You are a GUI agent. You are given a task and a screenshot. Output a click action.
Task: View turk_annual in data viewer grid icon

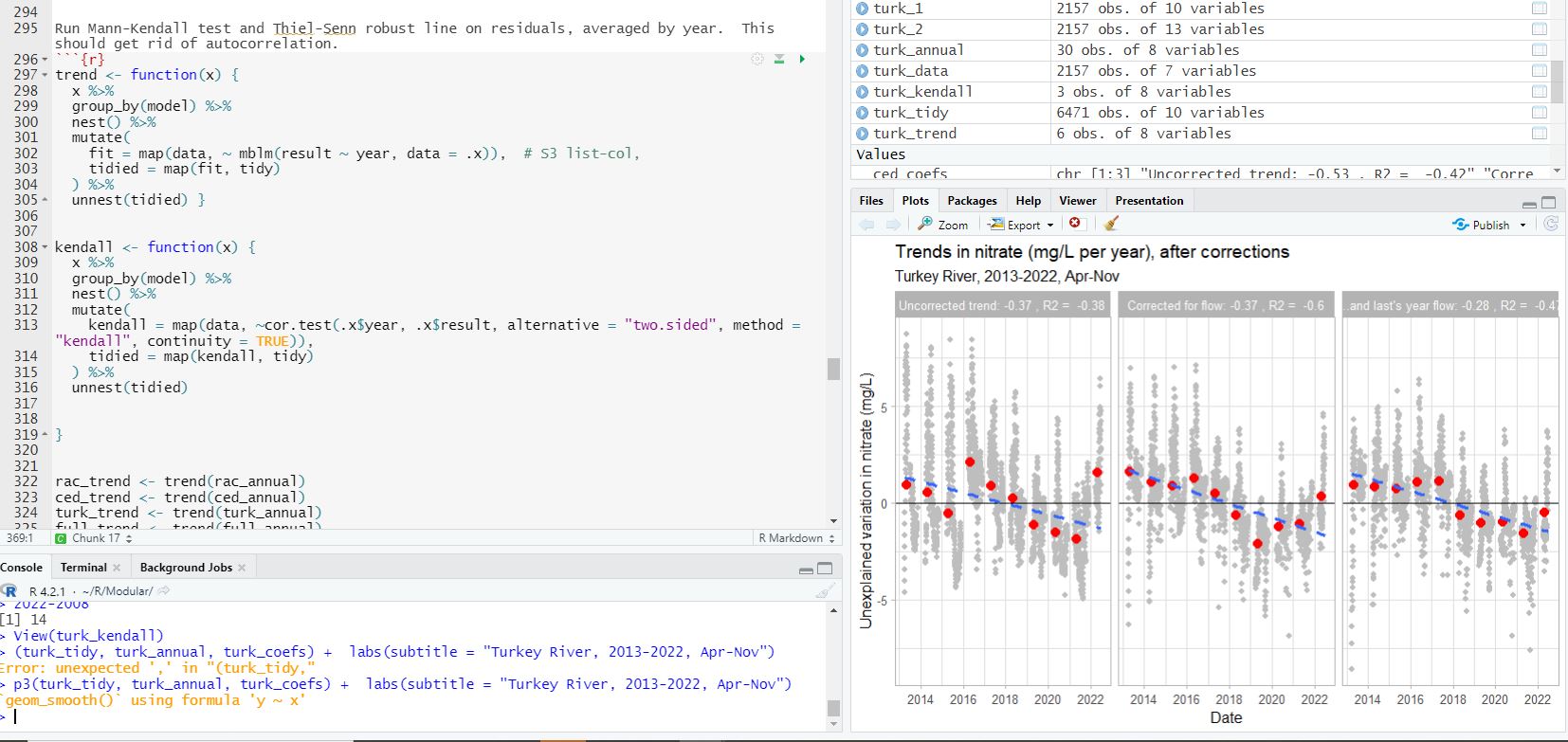pos(1540,50)
